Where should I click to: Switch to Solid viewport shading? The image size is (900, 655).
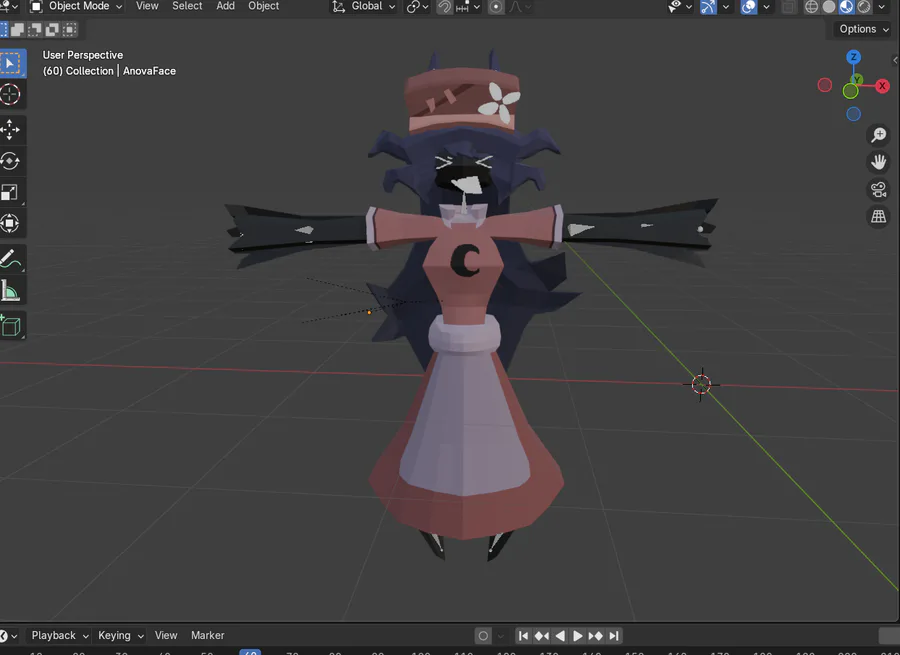point(829,7)
